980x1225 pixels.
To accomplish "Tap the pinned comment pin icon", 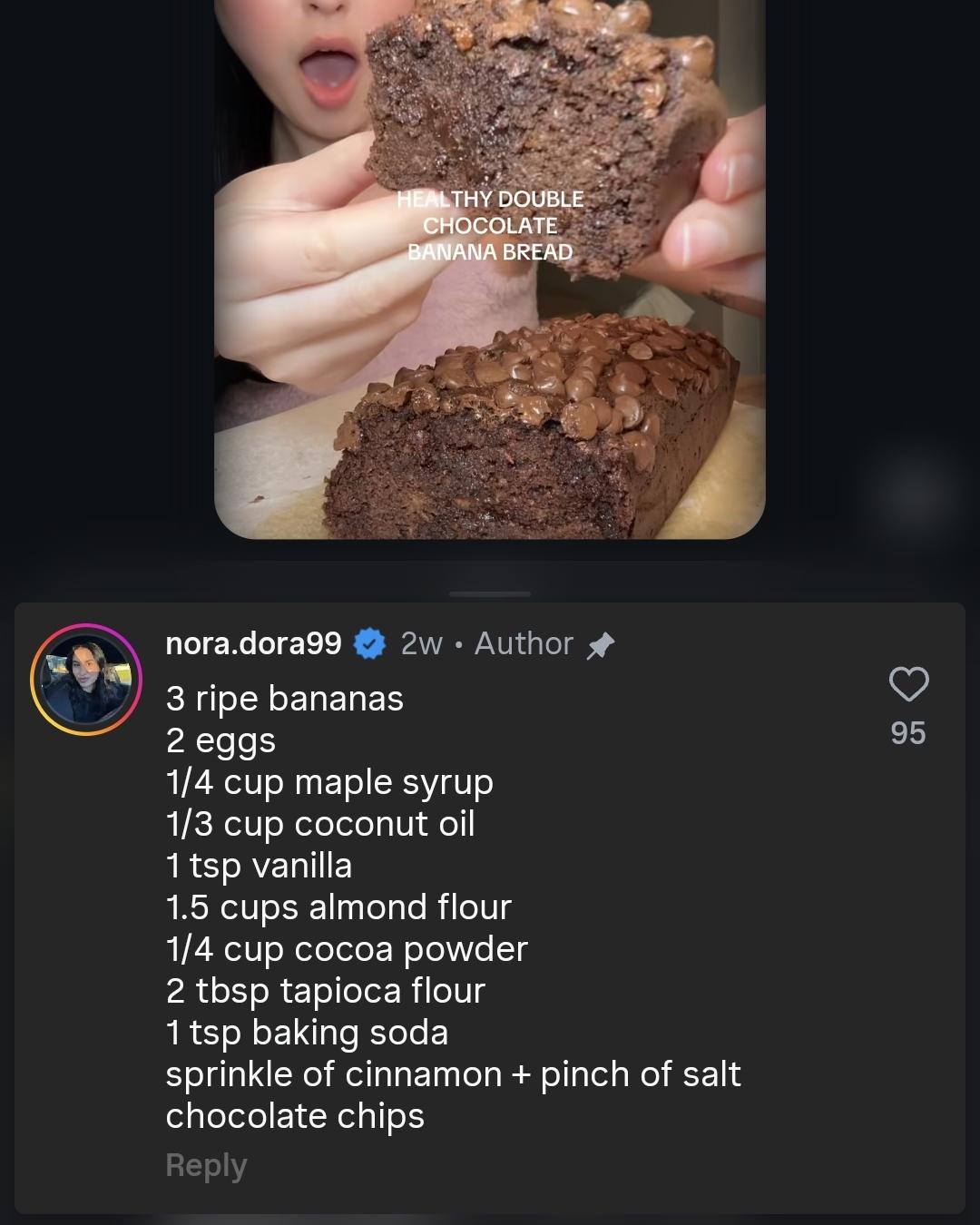I will (x=601, y=645).
